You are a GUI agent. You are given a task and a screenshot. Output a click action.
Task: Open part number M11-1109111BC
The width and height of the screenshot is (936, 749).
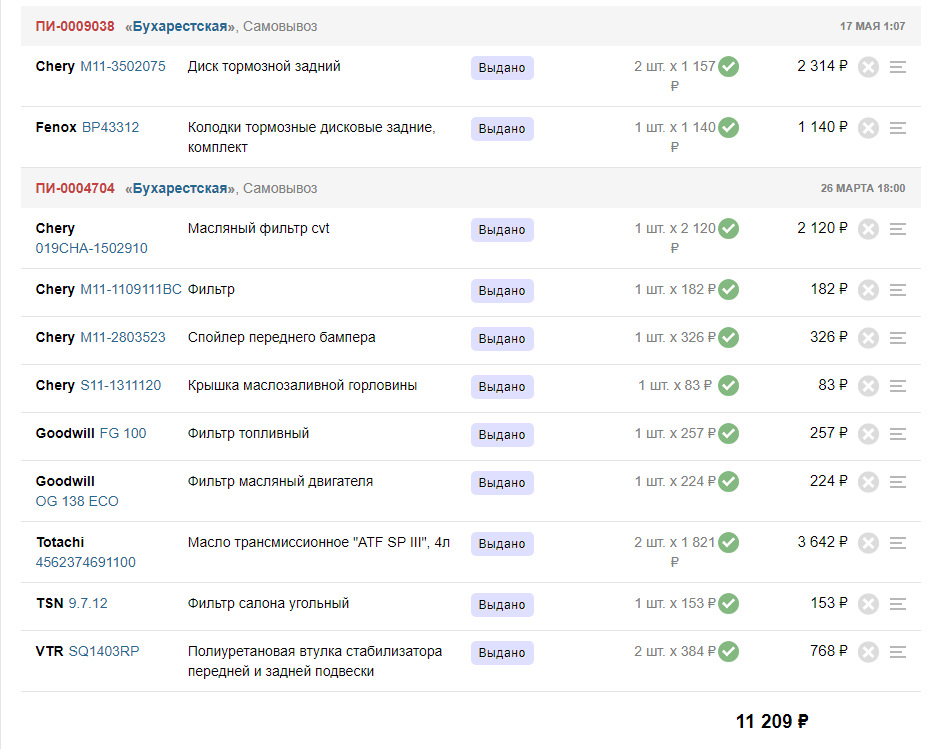click(131, 289)
